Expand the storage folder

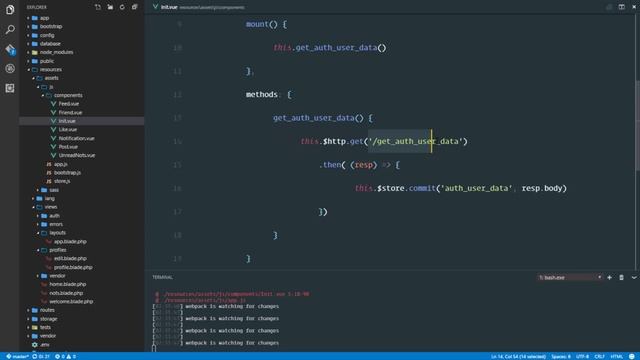(48, 319)
